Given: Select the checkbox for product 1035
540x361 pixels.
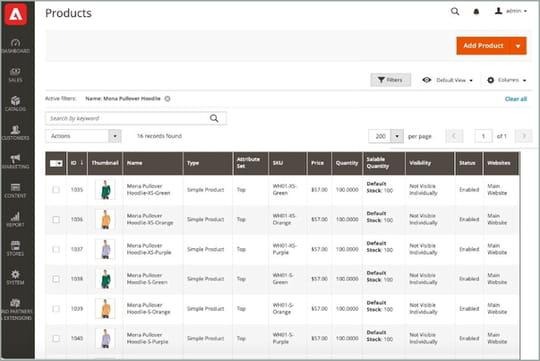Looking at the screenshot, I should (x=56, y=189).
